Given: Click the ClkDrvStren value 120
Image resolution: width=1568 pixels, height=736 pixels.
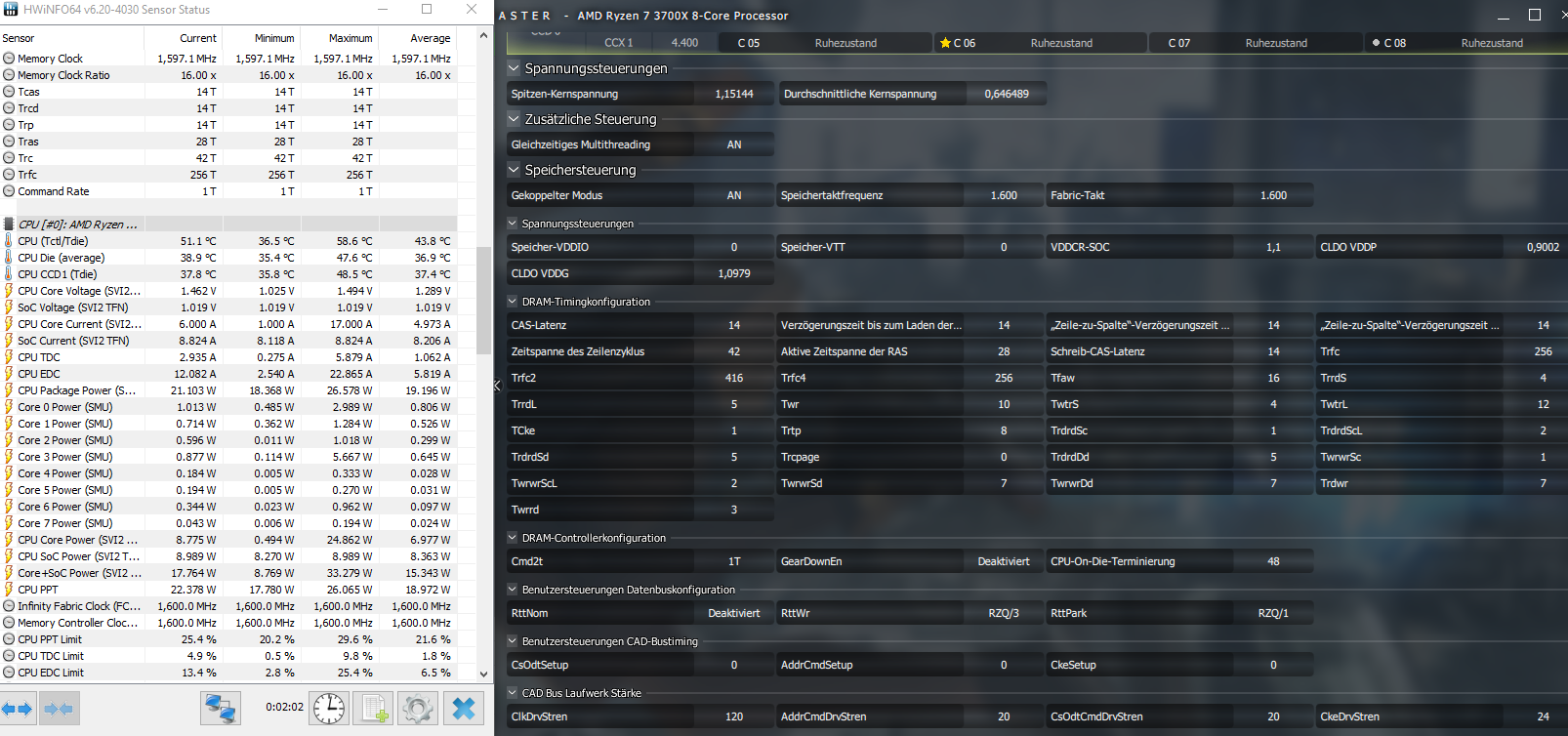Looking at the screenshot, I should point(734,716).
